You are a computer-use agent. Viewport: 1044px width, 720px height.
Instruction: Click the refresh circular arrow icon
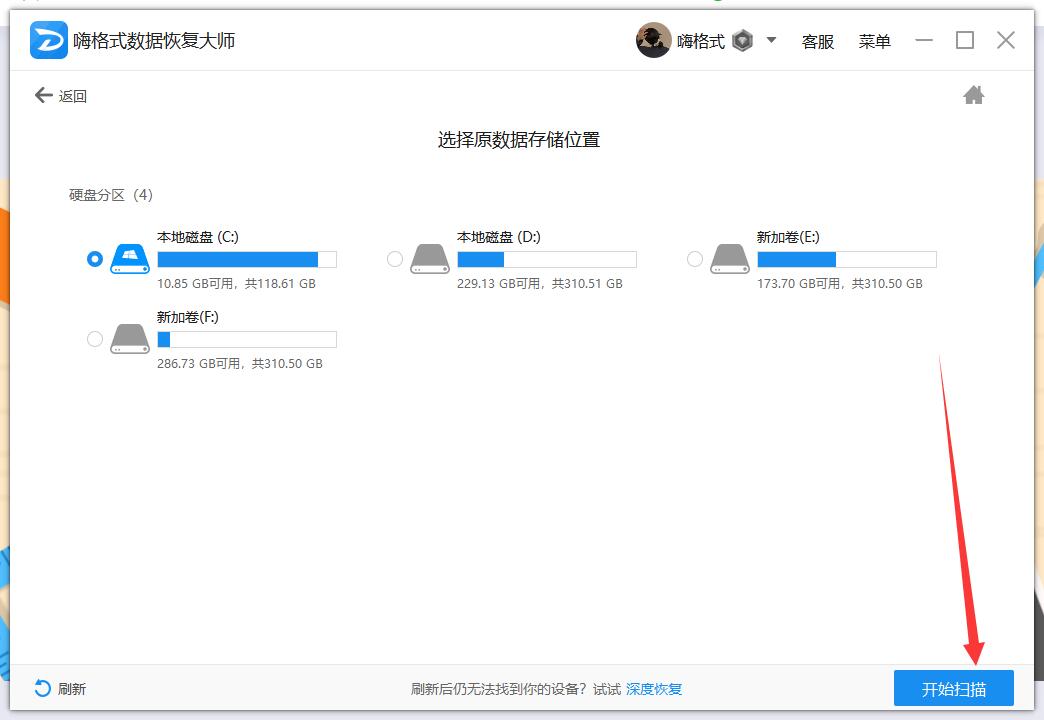(x=42, y=689)
